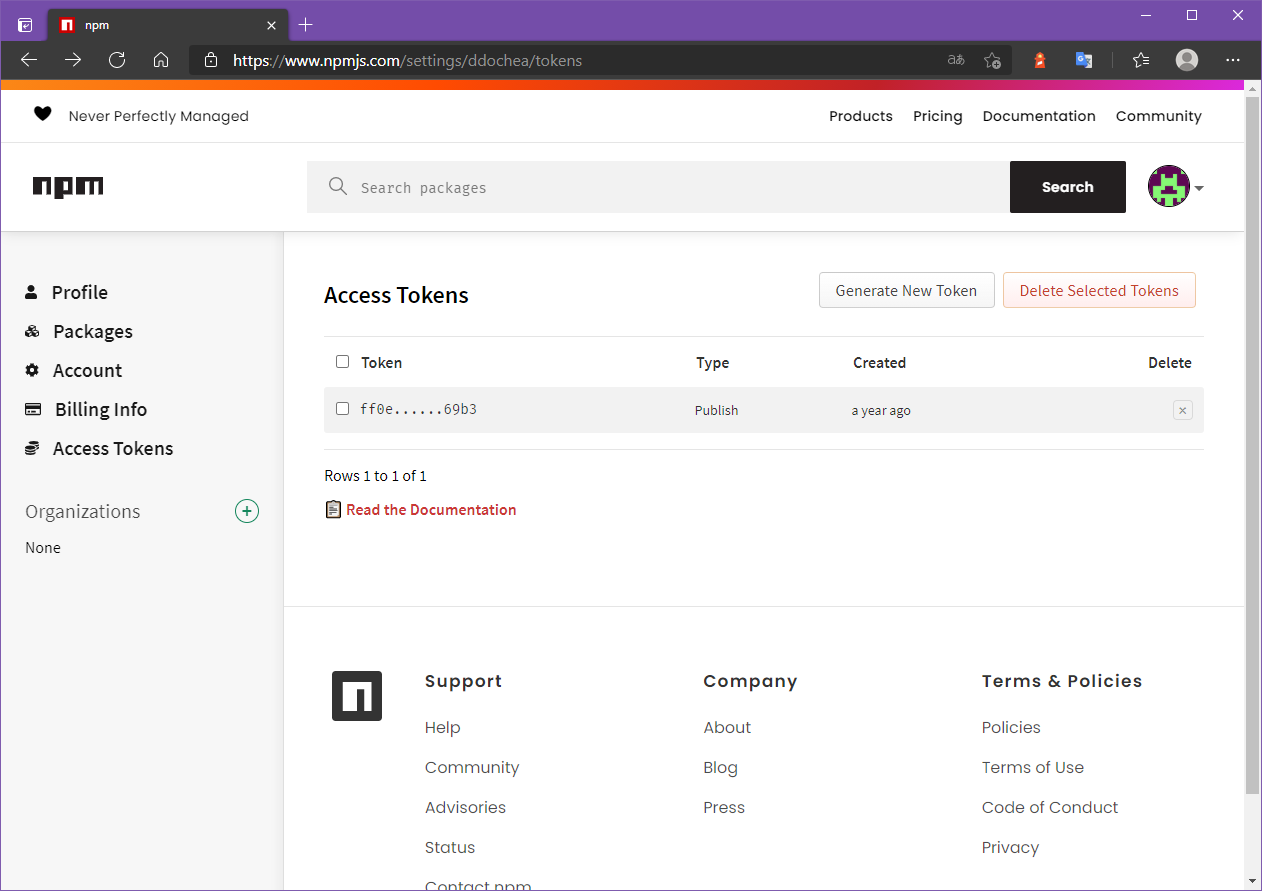The height and width of the screenshot is (891, 1262).
Task: Open Privacy link in footer
Action: pos(1010,847)
